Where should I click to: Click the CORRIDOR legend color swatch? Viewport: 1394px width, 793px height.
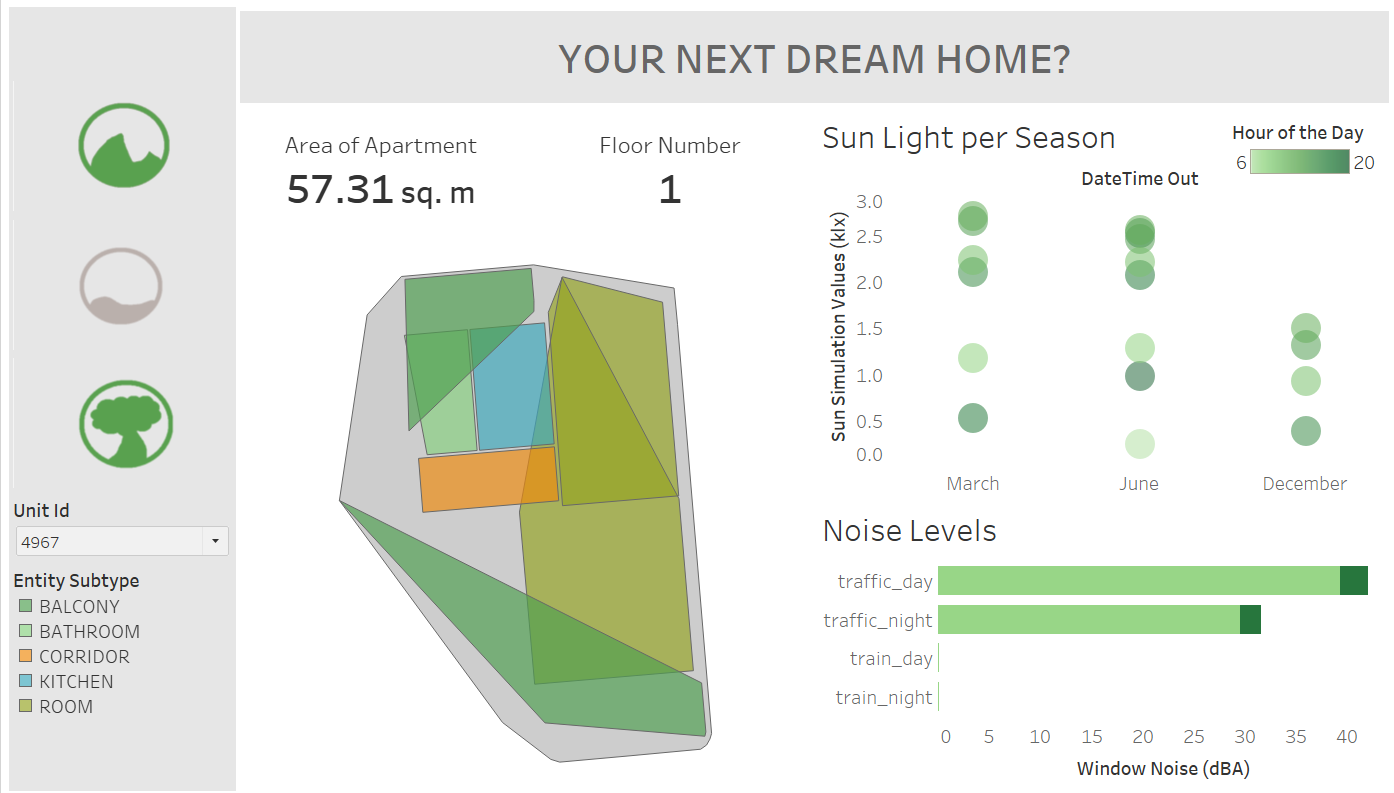click(x=27, y=656)
